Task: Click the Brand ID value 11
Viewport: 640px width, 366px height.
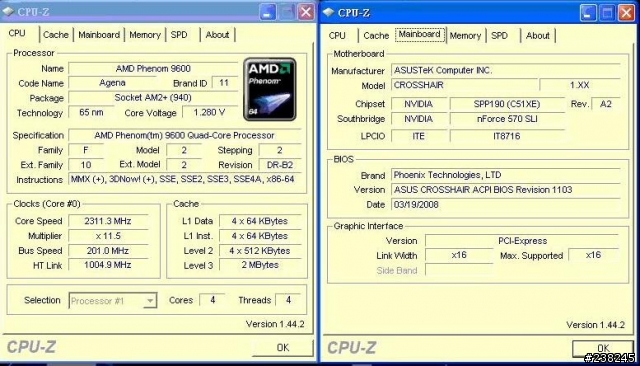Action: 224,83
